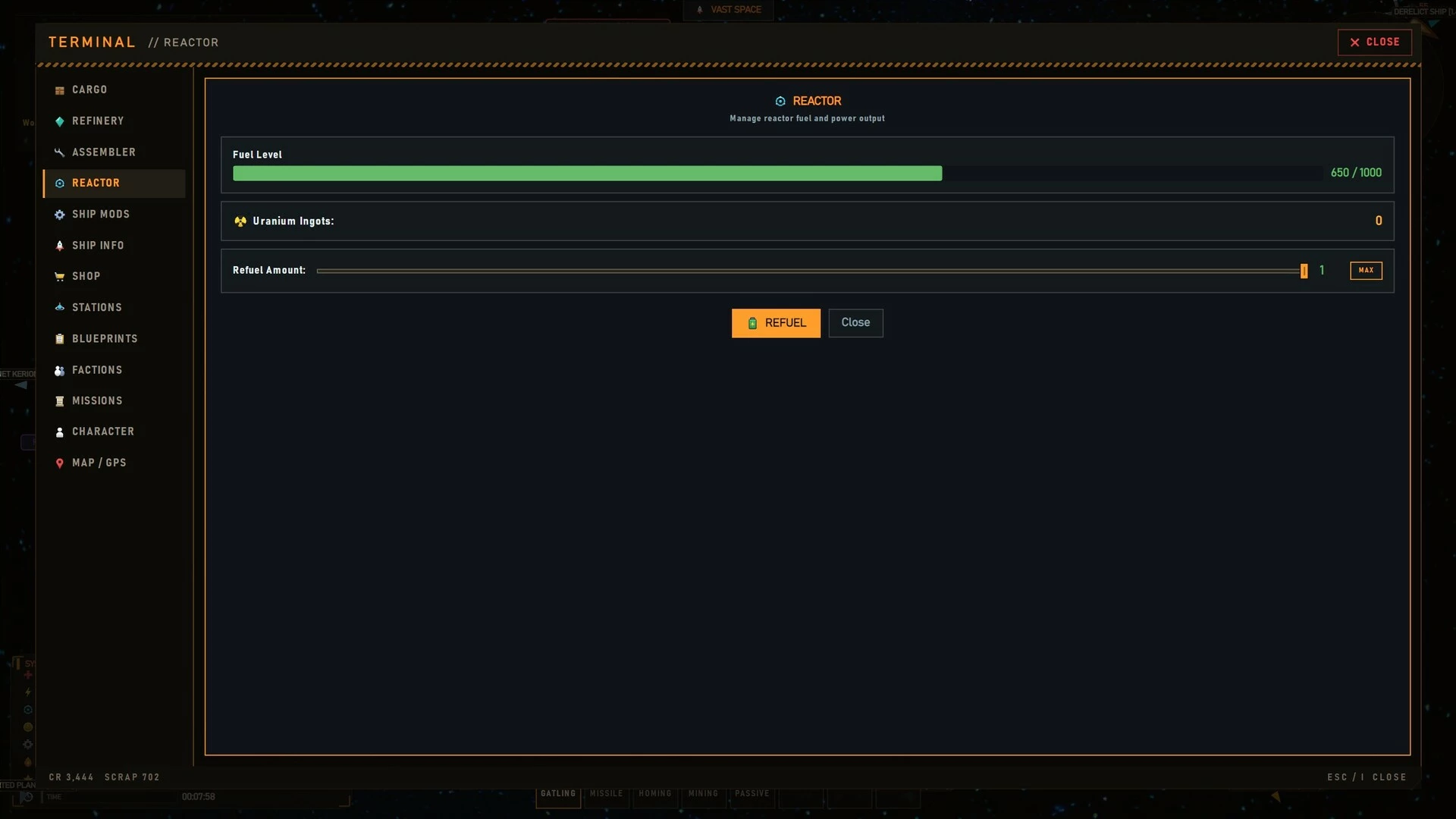Select the Factions people icon
This screenshot has width=1456, height=819.
[59, 370]
